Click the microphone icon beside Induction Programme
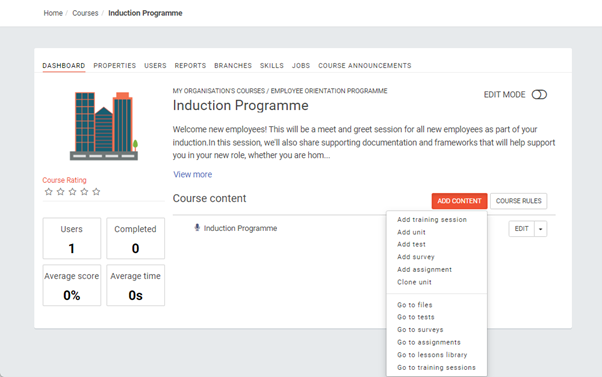This screenshot has width=602, height=377. click(x=197, y=228)
